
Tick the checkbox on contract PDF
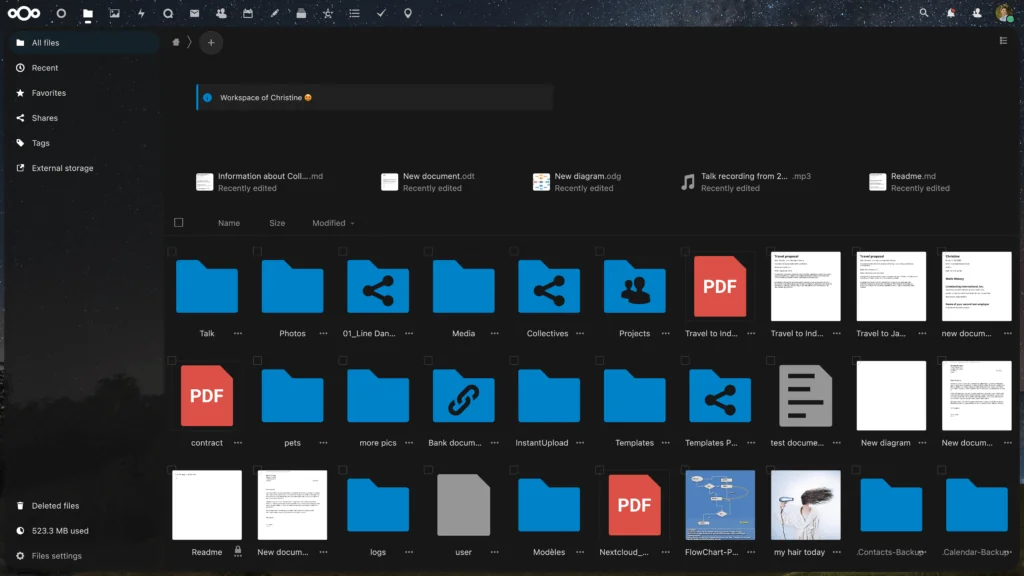point(172,360)
